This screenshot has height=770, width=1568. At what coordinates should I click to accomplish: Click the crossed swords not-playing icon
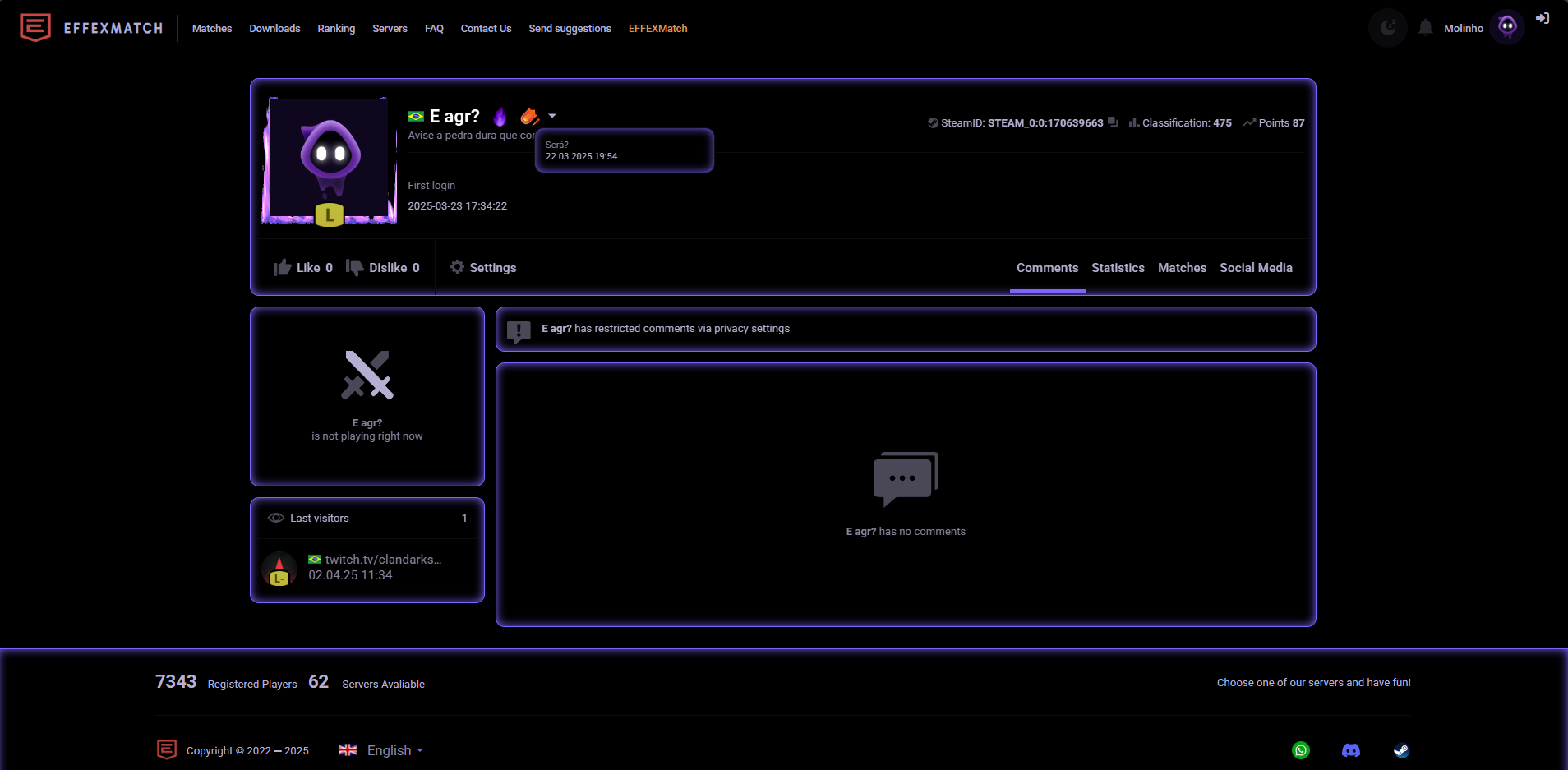(367, 375)
